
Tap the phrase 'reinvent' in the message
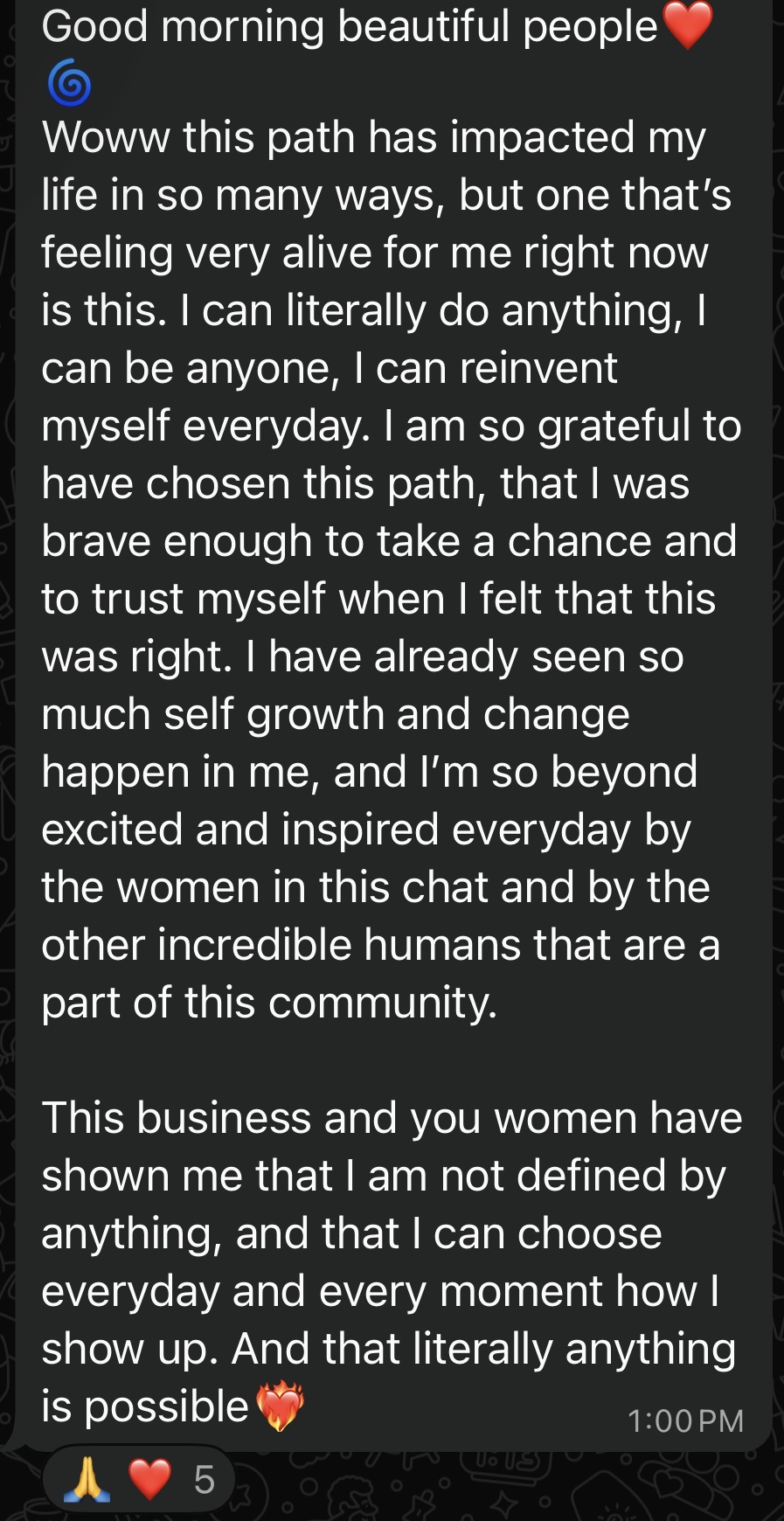pyautogui.click(x=538, y=368)
